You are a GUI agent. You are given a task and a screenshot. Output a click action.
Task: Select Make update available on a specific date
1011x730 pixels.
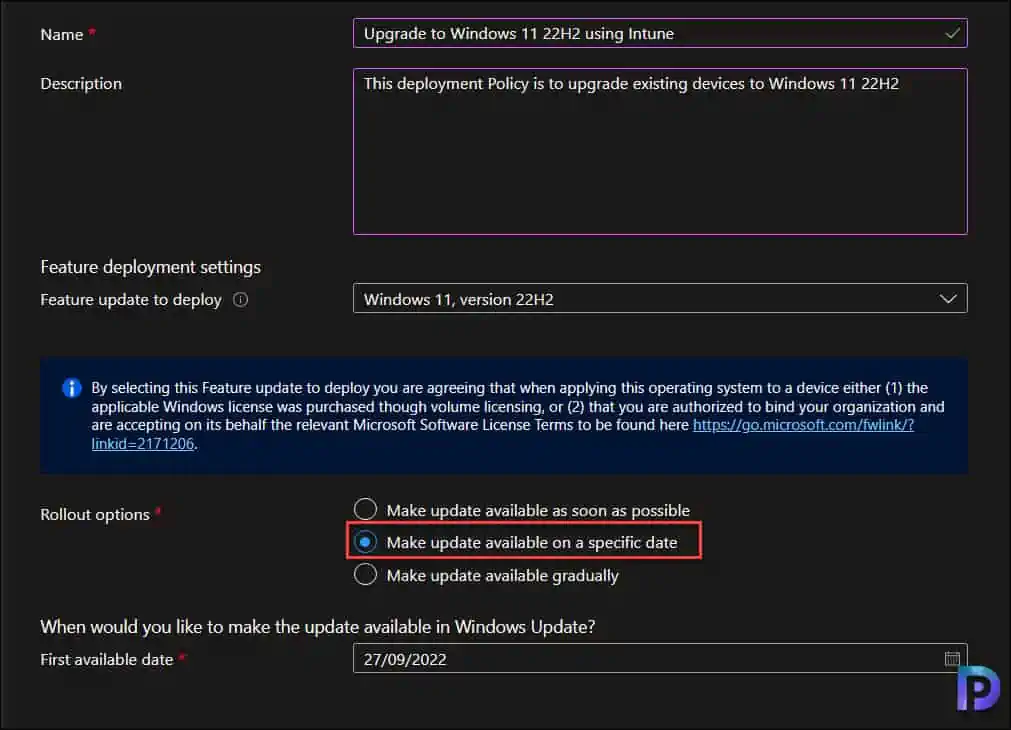[x=366, y=542]
